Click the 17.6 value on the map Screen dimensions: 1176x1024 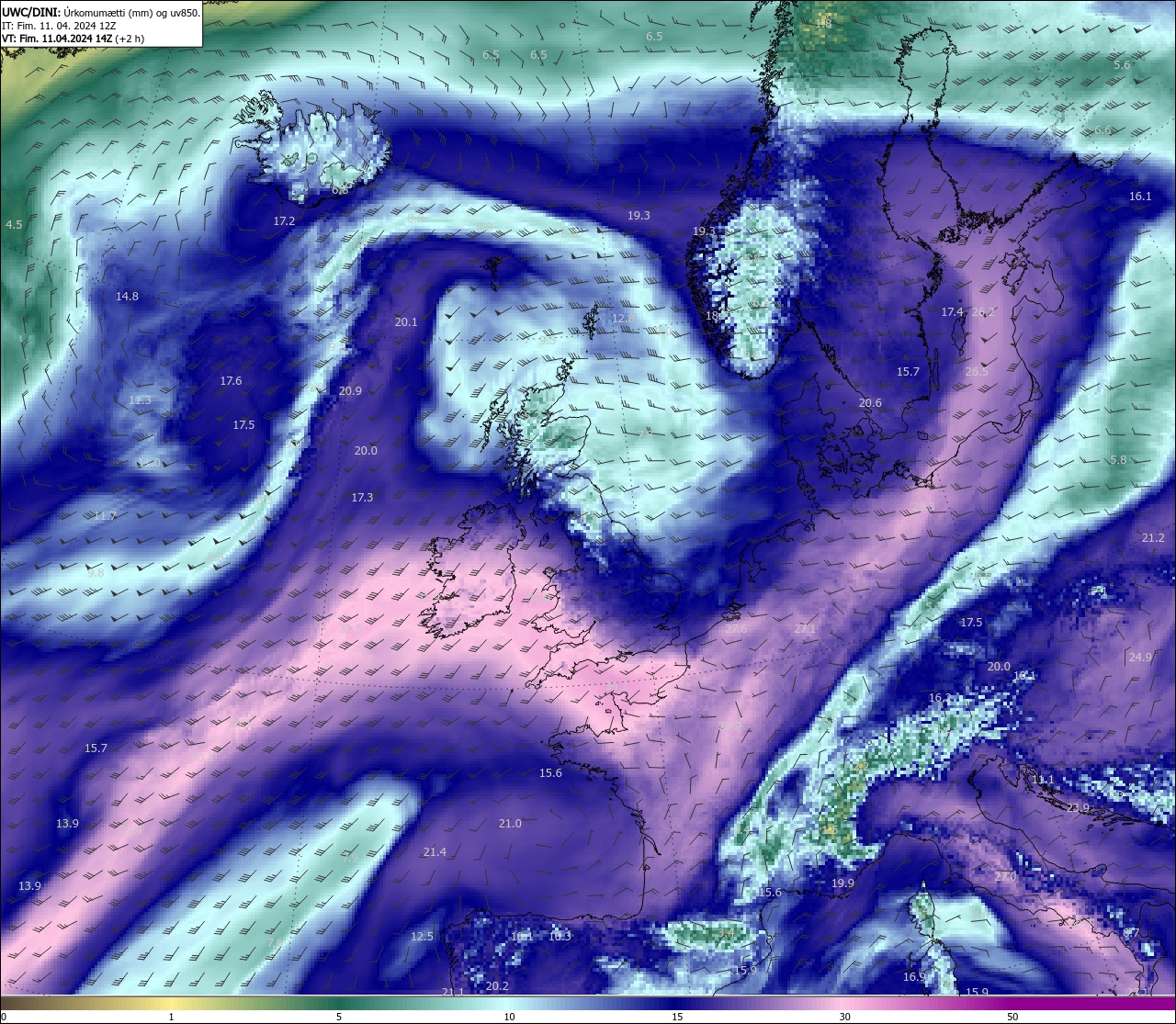[x=231, y=381]
